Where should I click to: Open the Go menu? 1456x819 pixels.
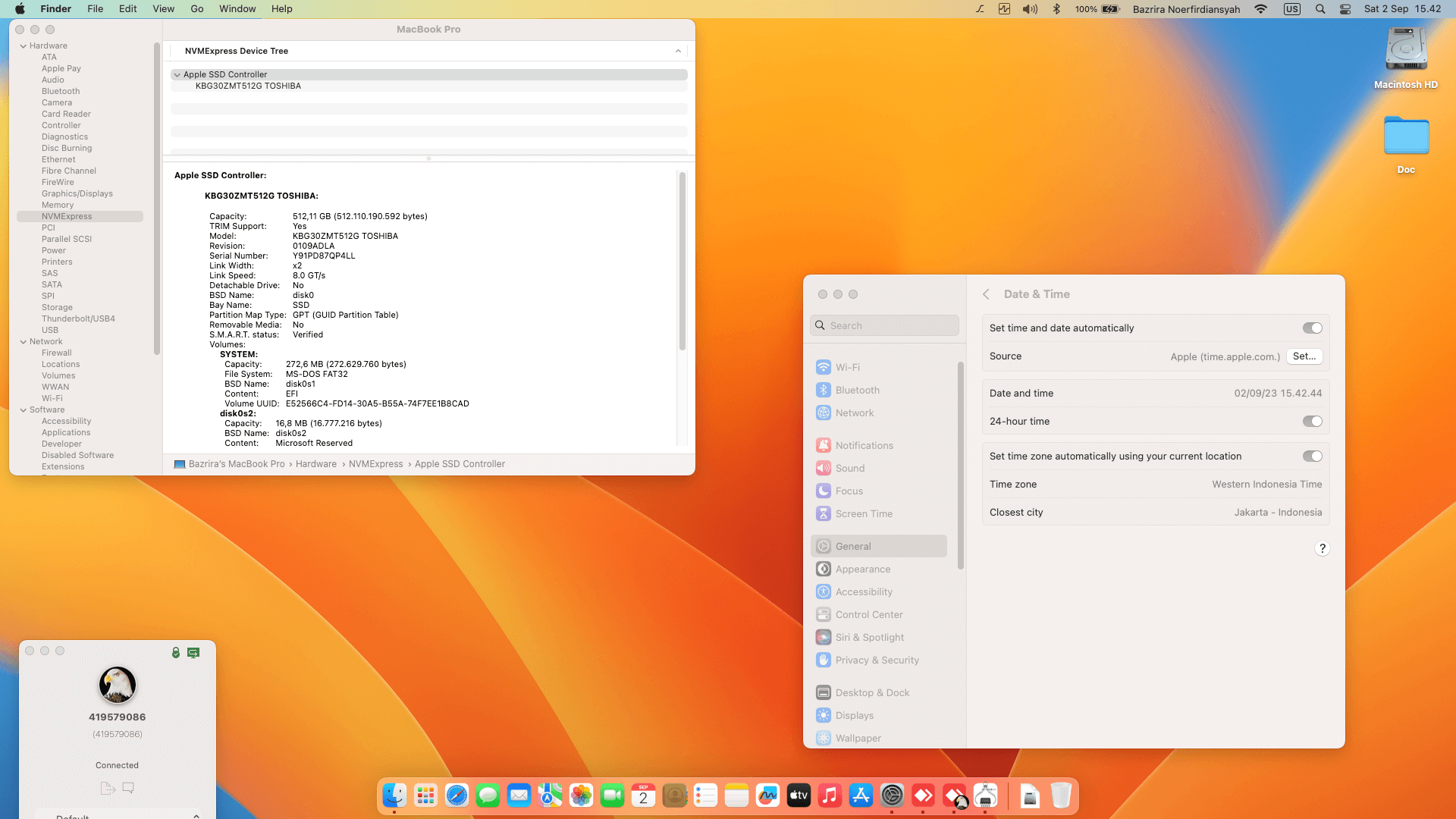point(197,9)
